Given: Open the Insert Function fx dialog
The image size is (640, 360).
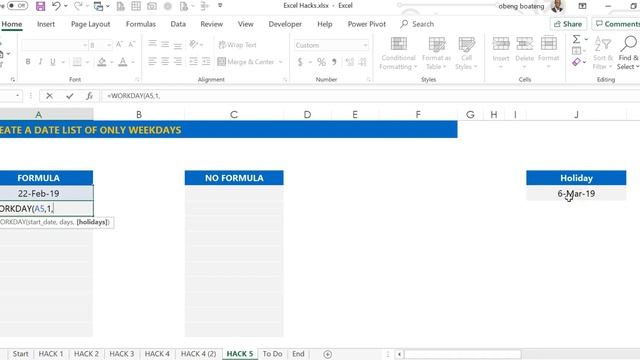Looking at the screenshot, I should [x=89, y=96].
